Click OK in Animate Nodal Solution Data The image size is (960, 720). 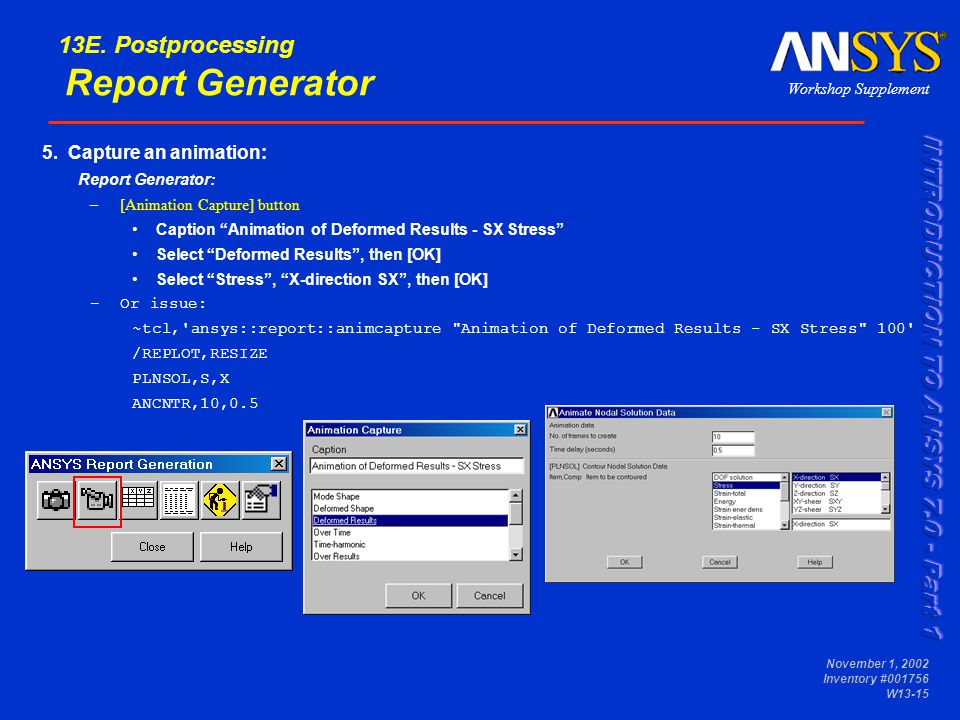tap(624, 562)
